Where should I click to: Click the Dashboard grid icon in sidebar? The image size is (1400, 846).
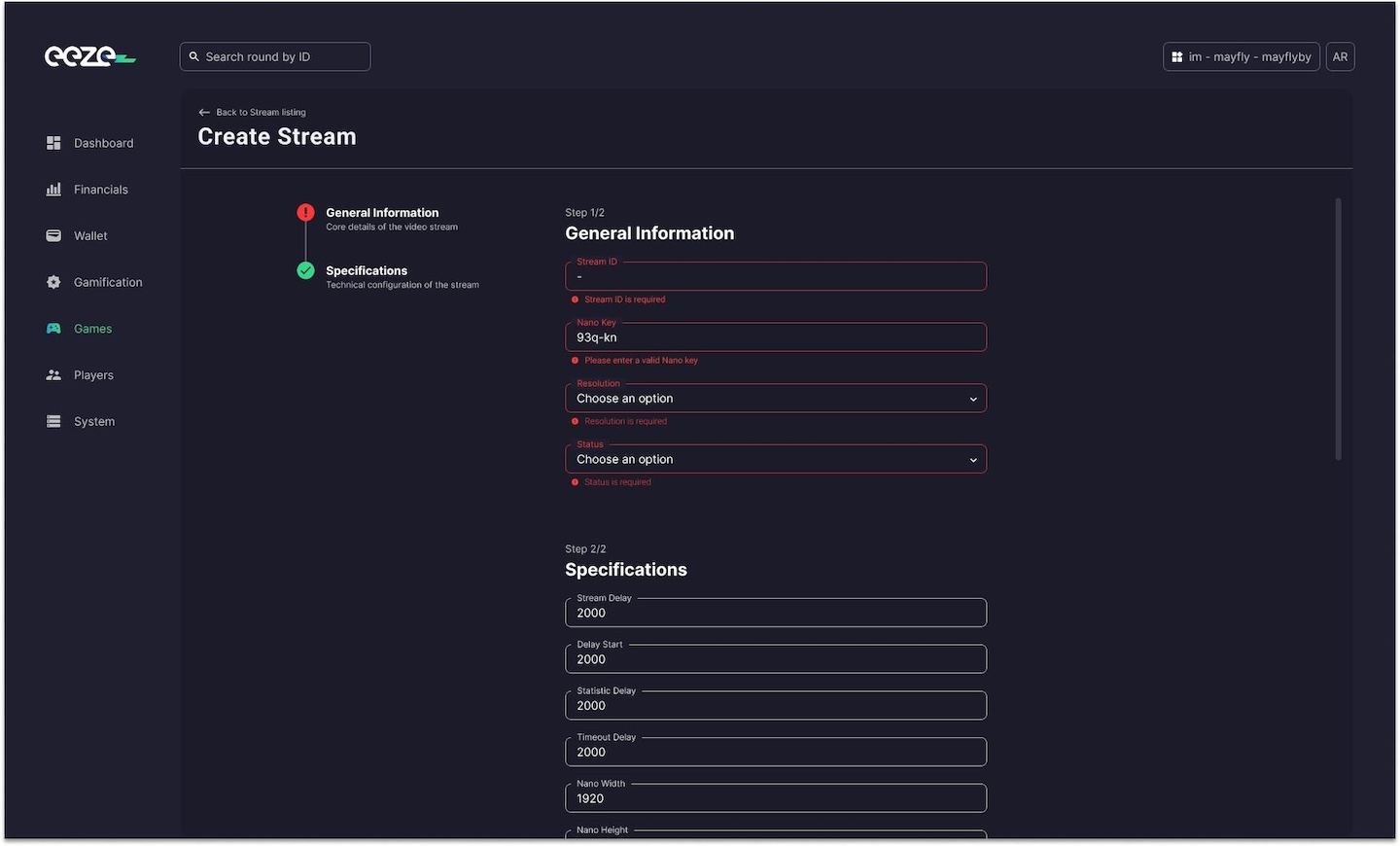53,143
